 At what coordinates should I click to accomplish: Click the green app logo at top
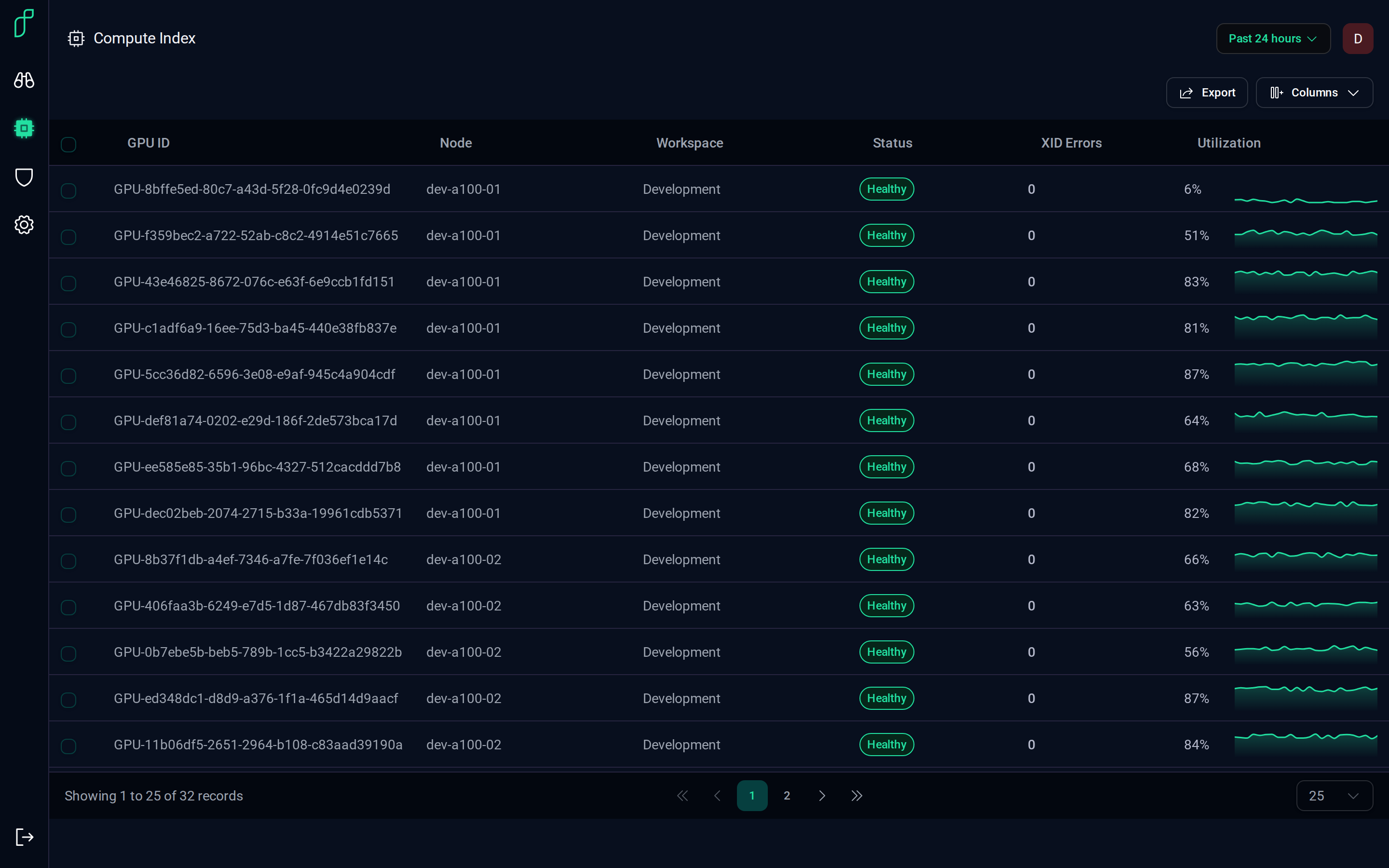coord(24,23)
